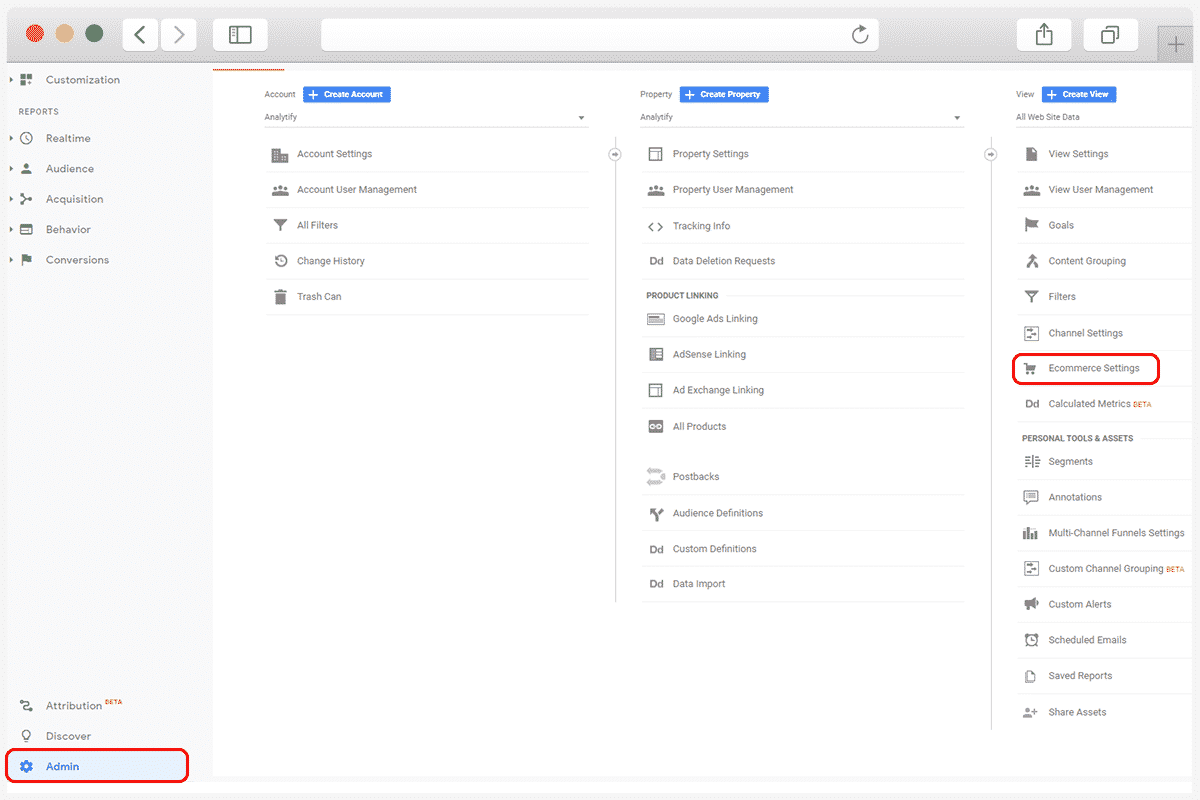The width and height of the screenshot is (1200, 800).
Task: Click the Change History clock icon
Action: point(280,261)
